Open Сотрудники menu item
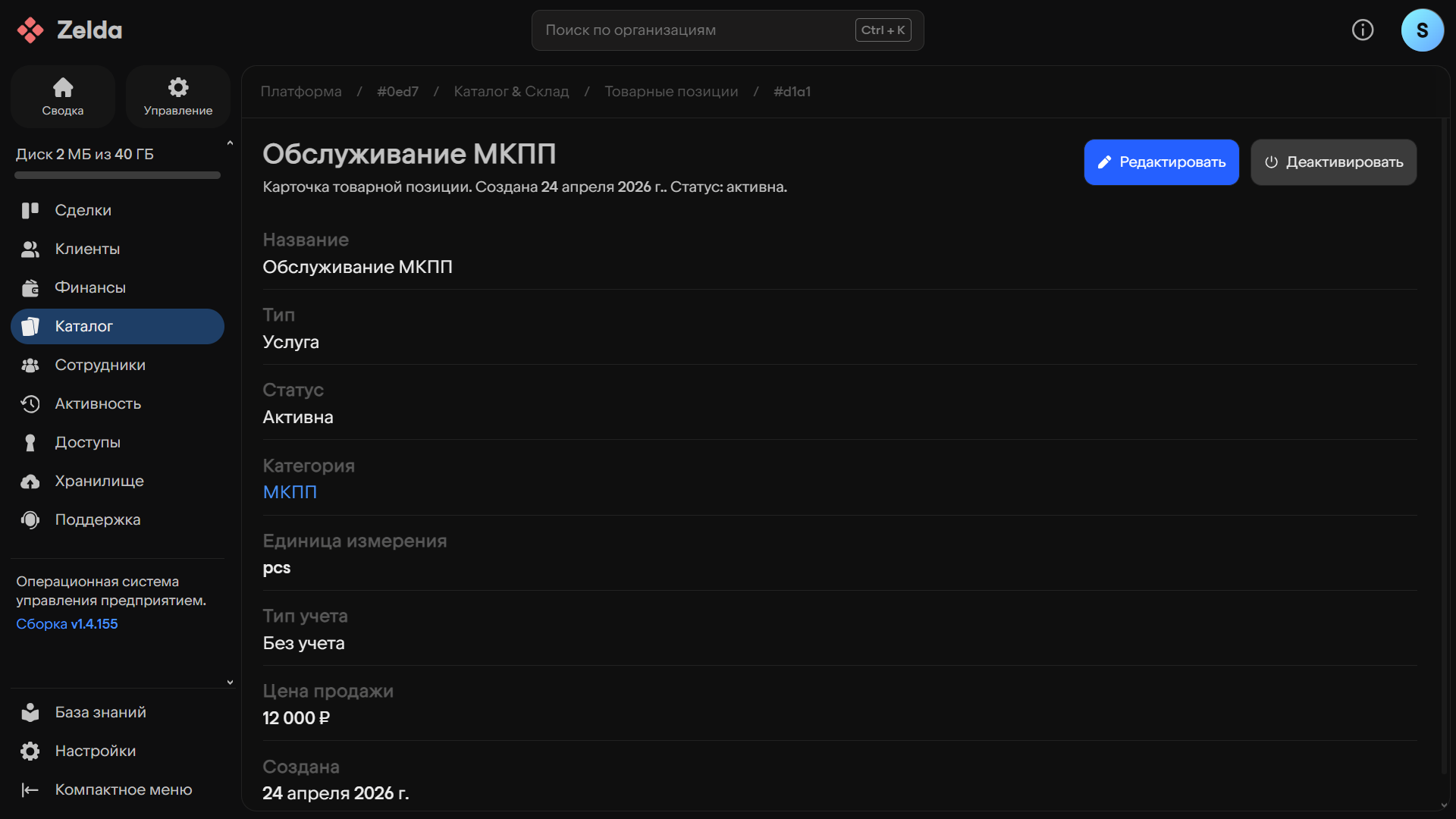This screenshot has height=819, width=1456. tap(99, 365)
